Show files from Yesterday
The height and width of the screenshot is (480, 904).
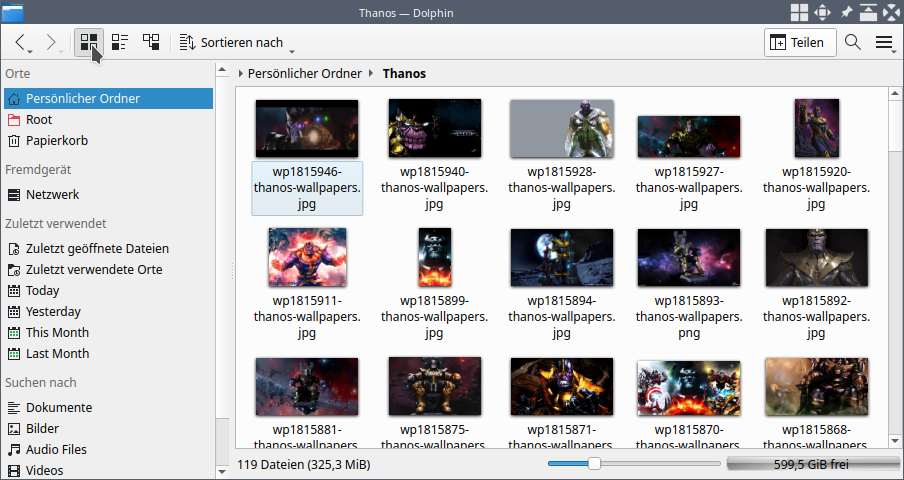point(108,312)
